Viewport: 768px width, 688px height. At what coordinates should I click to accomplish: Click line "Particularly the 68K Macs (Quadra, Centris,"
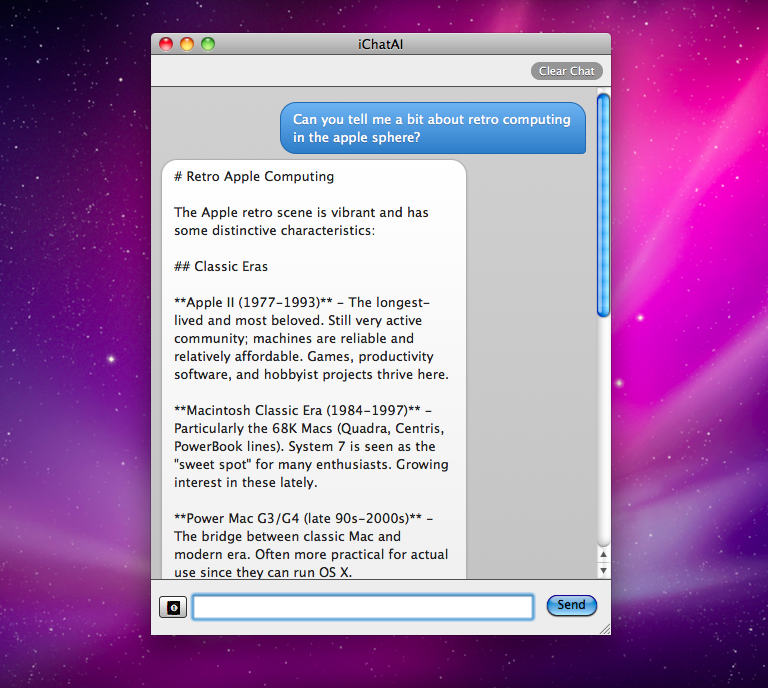tap(309, 428)
